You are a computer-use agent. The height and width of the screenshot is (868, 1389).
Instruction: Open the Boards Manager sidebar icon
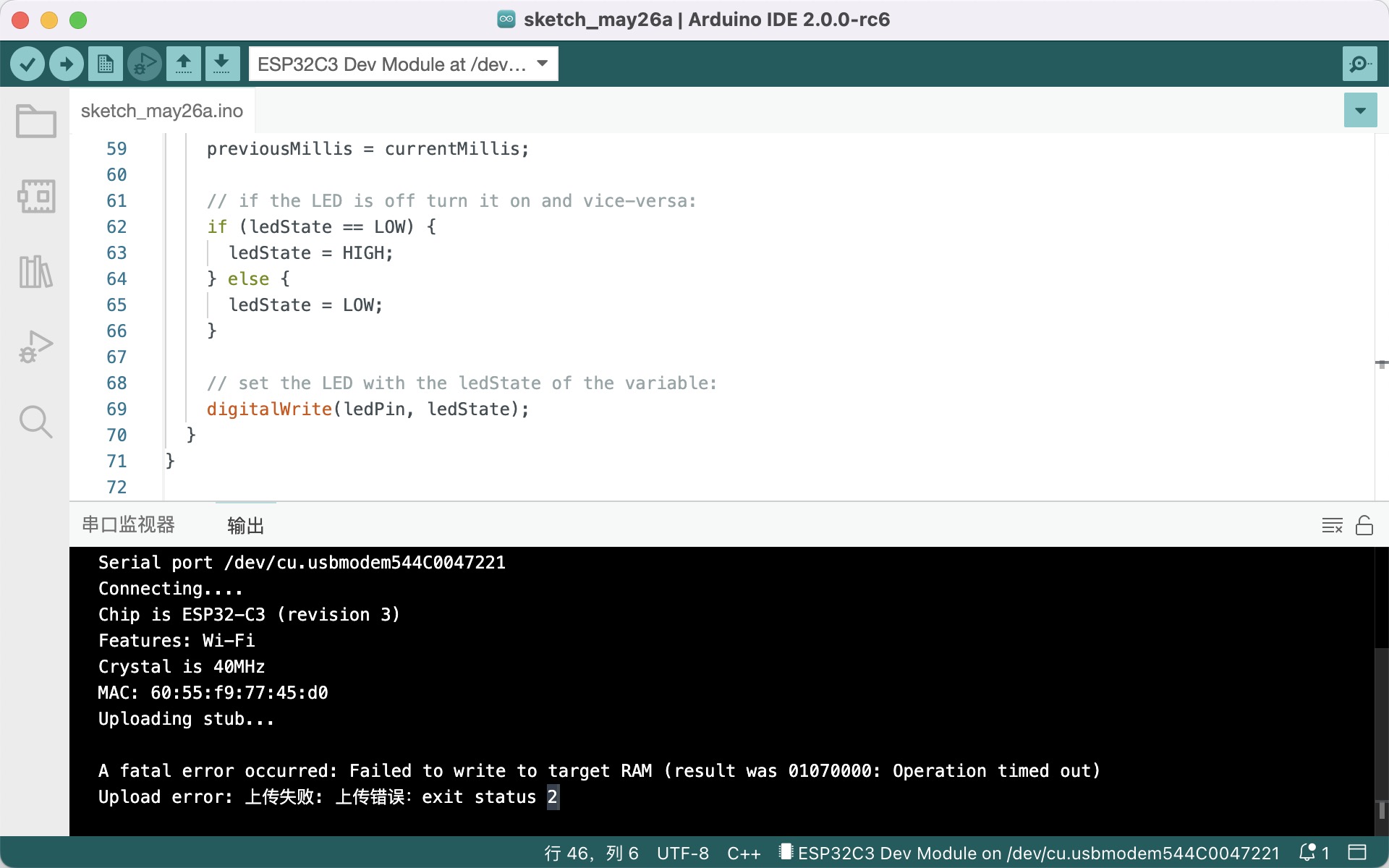coord(35,196)
